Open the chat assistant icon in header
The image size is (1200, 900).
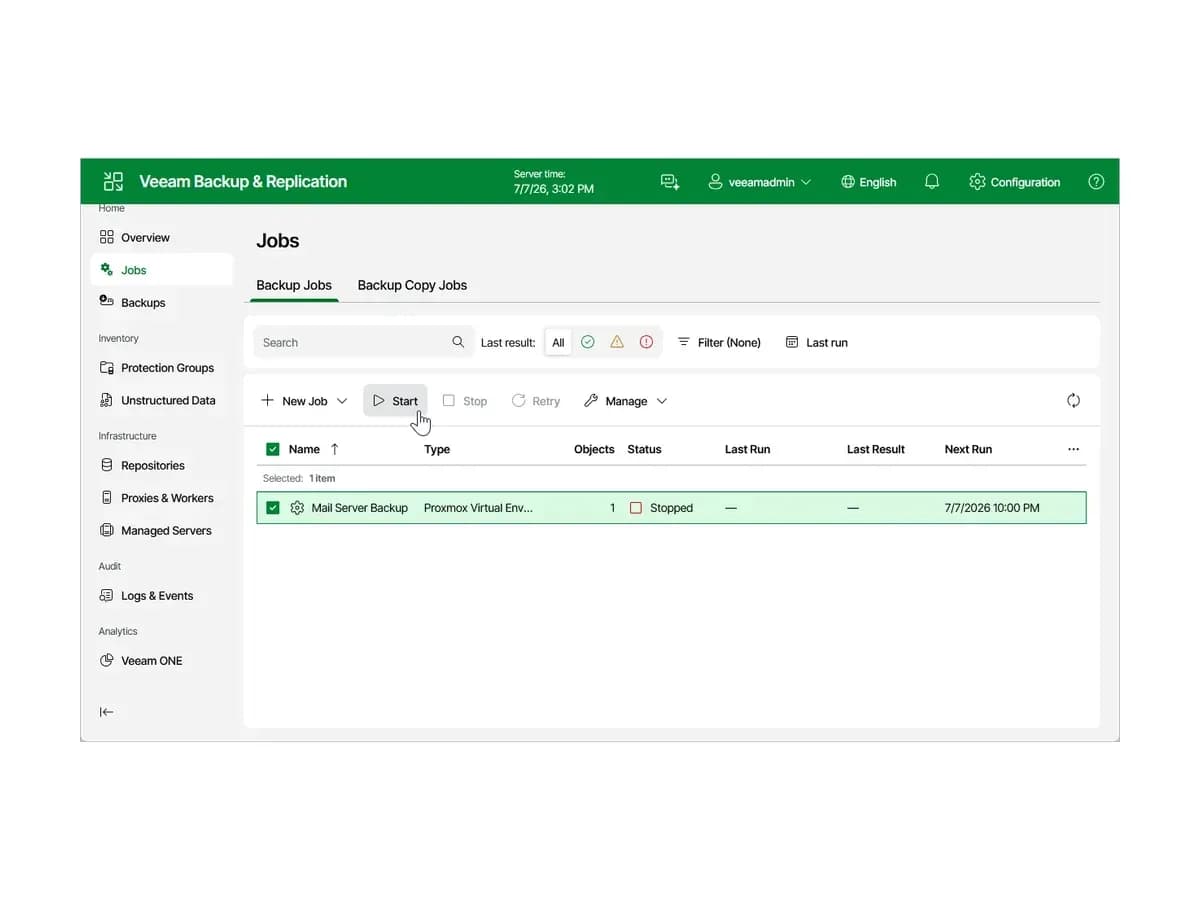tap(670, 182)
